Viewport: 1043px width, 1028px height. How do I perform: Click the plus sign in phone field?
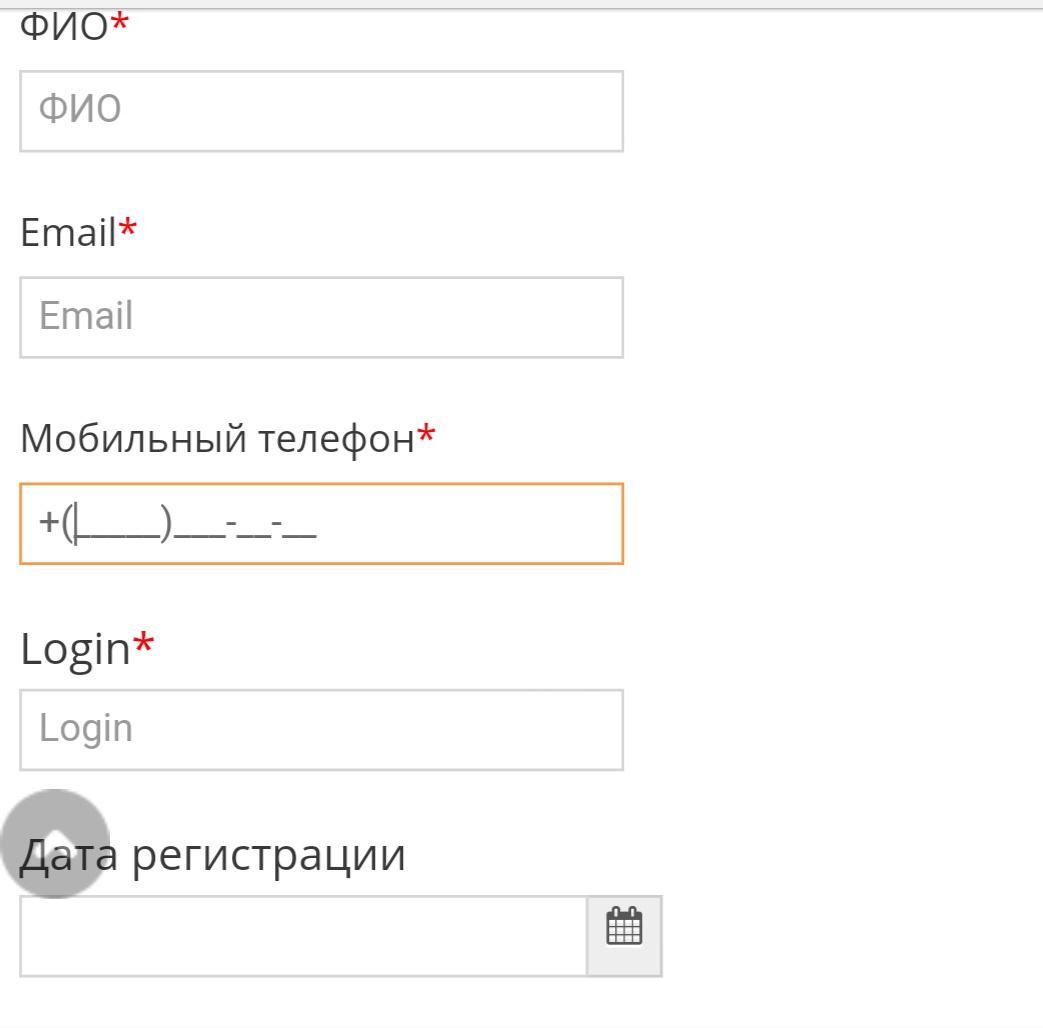coord(49,521)
